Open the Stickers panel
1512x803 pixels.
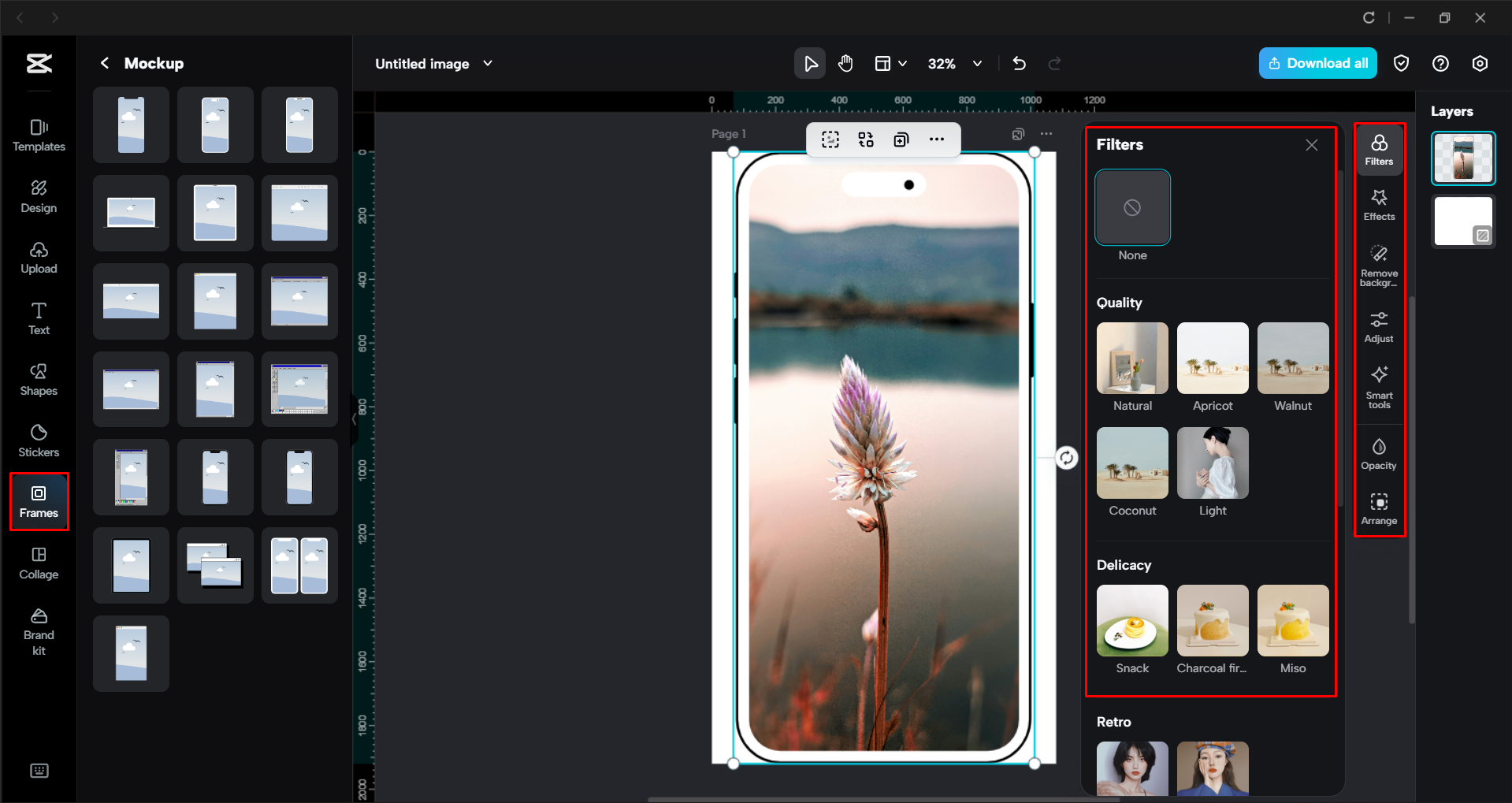tap(38, 440)
